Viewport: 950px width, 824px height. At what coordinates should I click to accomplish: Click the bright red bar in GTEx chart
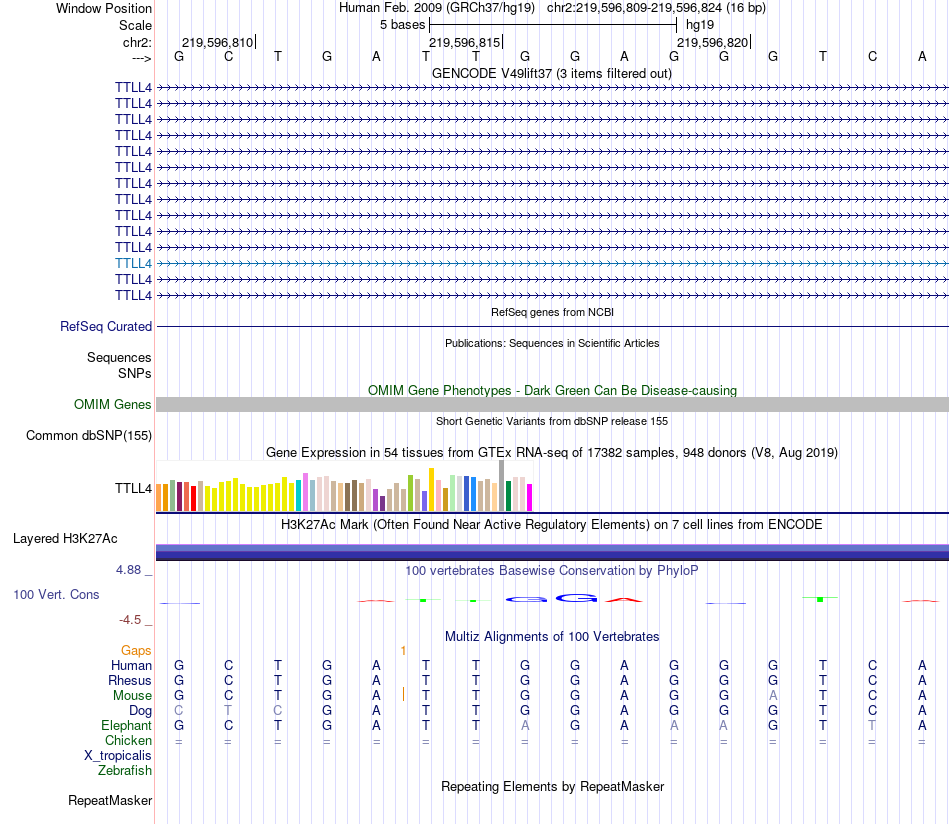click(193, 499)
